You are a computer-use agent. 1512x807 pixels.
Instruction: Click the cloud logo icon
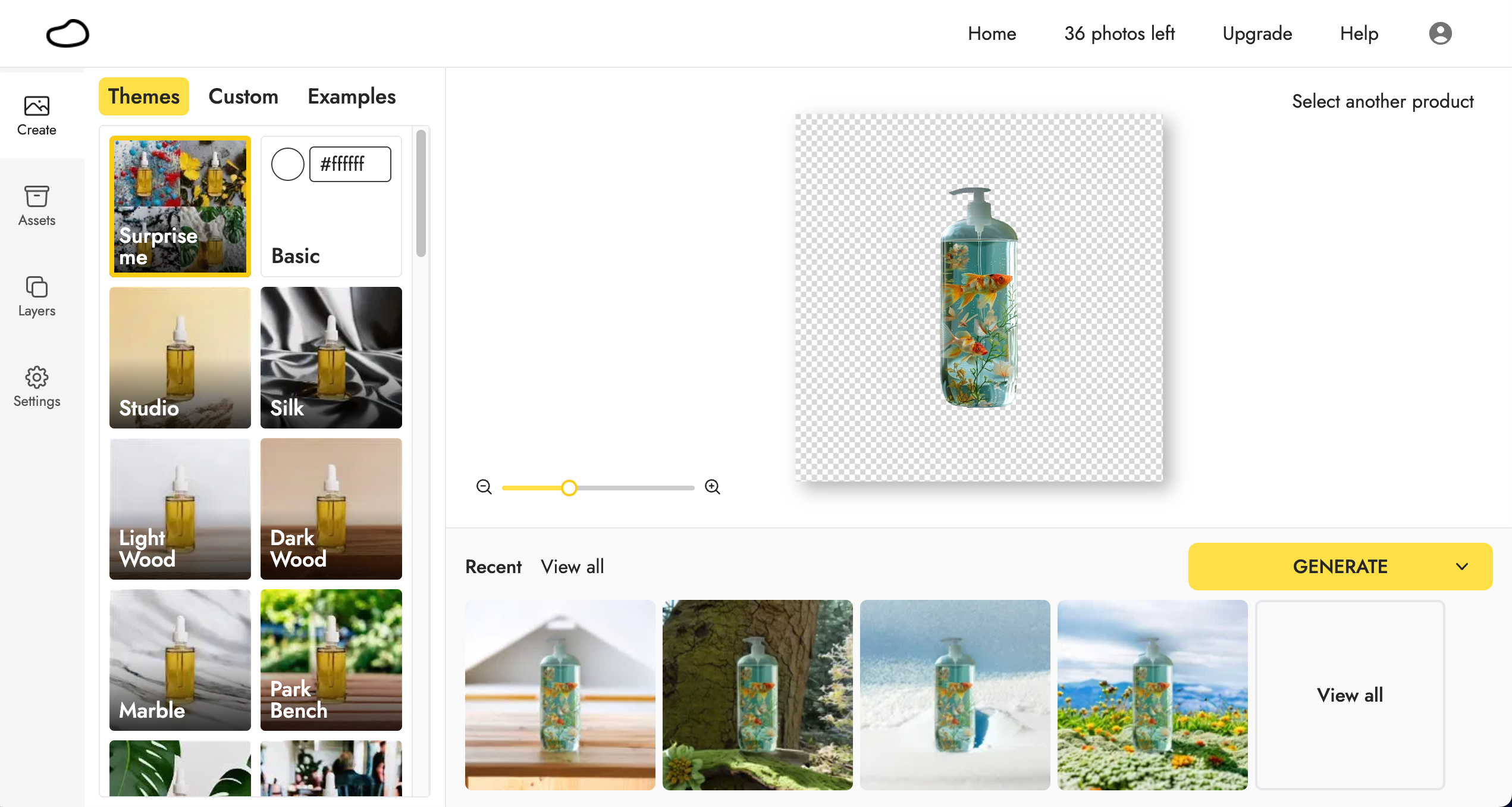(x=68, y=33)
